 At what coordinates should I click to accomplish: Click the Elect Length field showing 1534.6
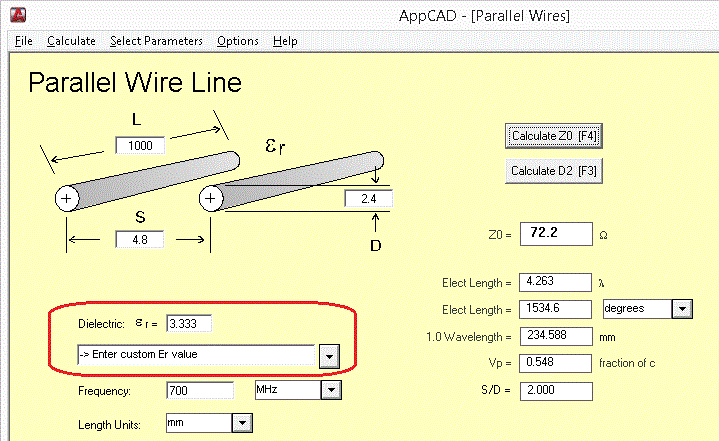tap(555, 309)
